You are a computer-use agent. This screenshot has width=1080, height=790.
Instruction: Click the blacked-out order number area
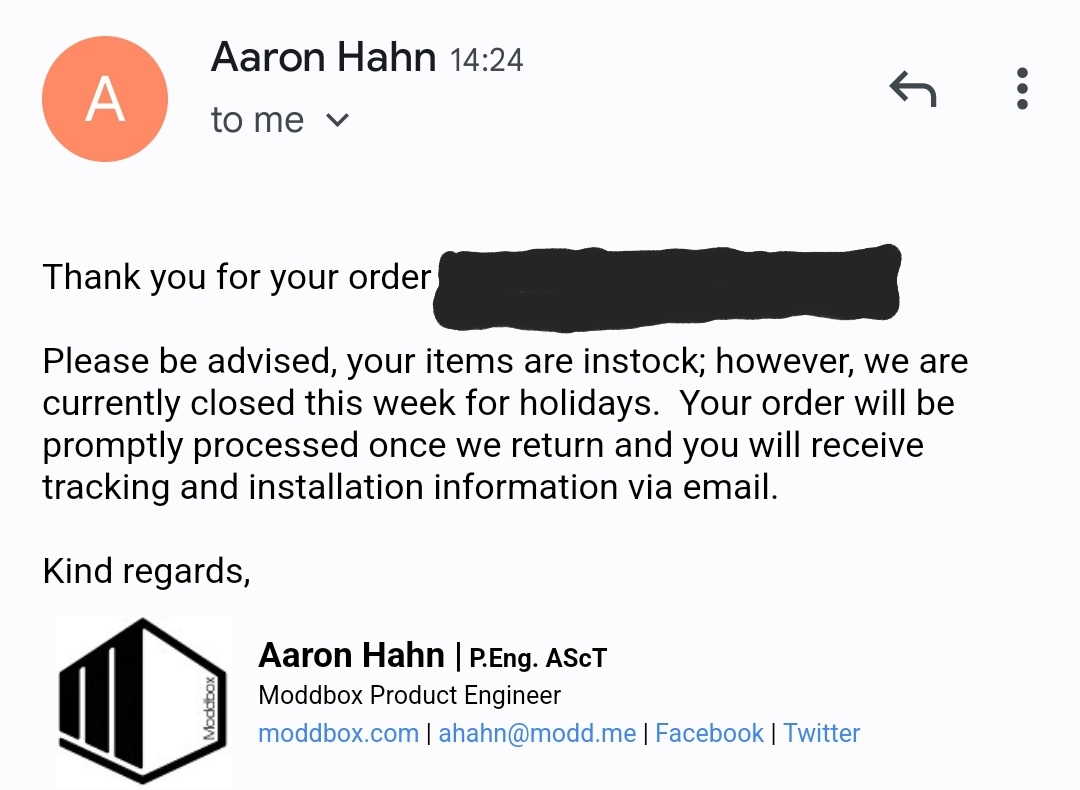pyautogui.click(x=667, y=285)
